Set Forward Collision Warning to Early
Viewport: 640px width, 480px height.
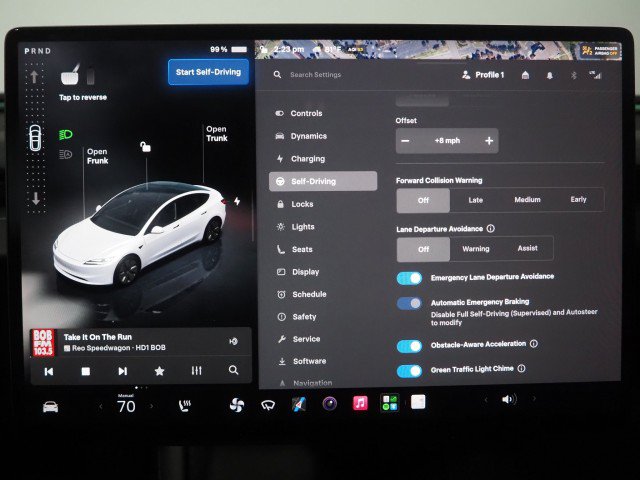pyautogui.click(x=578, y=199)
